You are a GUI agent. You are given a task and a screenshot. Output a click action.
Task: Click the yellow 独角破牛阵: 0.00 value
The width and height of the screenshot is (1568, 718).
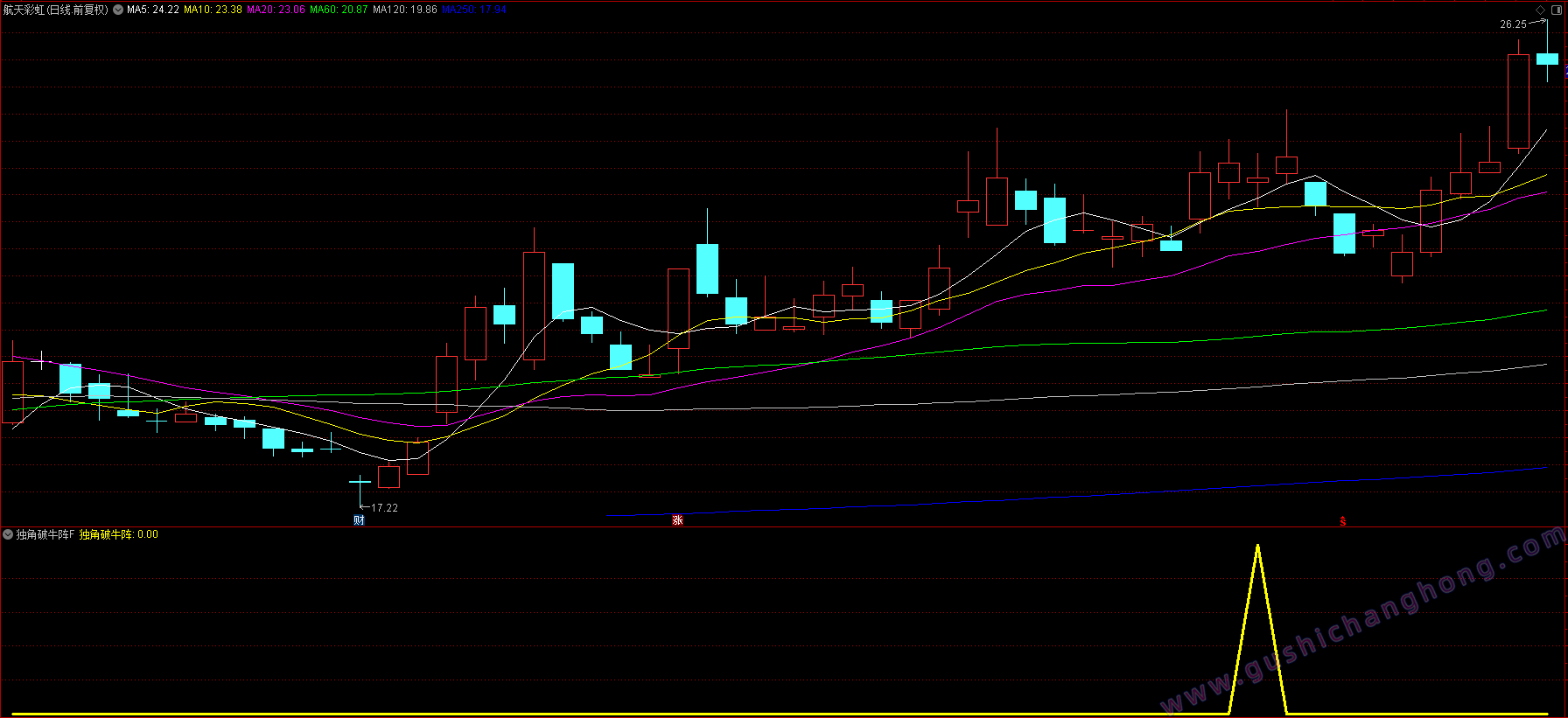point(119,534)
